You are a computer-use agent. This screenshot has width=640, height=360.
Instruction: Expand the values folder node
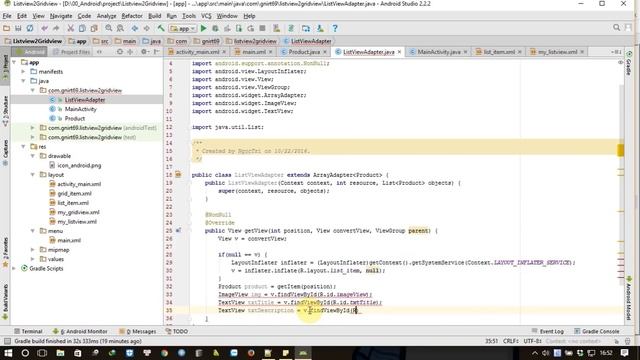(x=33, y=259)
